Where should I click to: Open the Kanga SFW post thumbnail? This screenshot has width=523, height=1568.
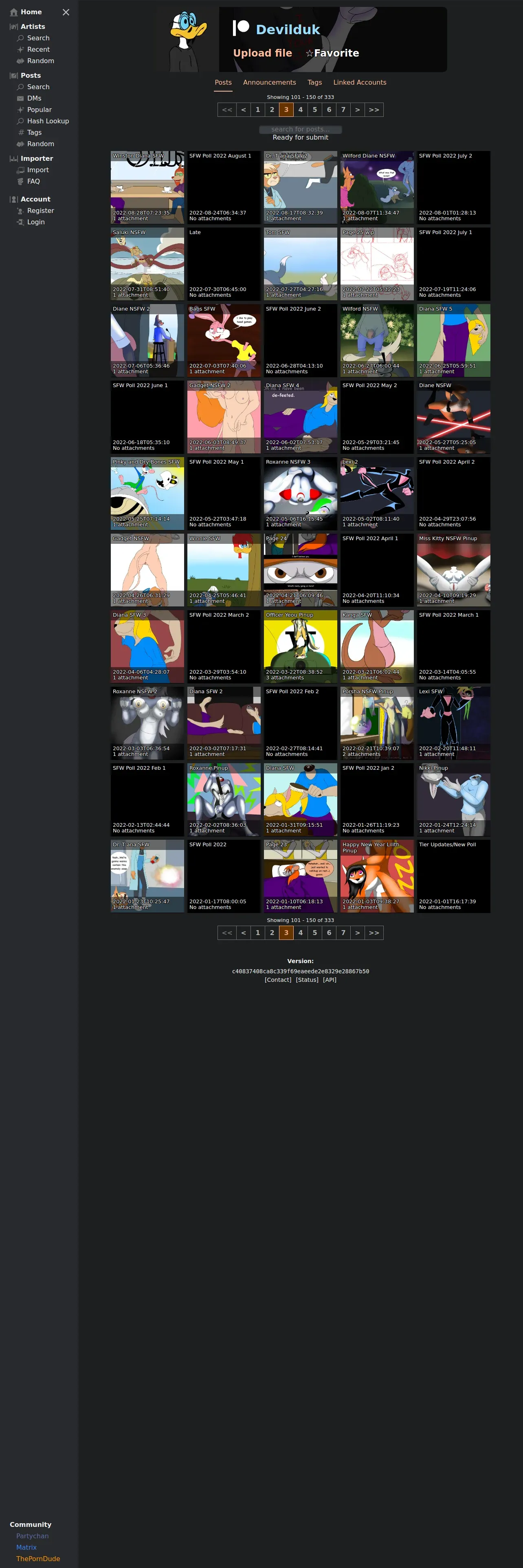click(x=378, y=647)
